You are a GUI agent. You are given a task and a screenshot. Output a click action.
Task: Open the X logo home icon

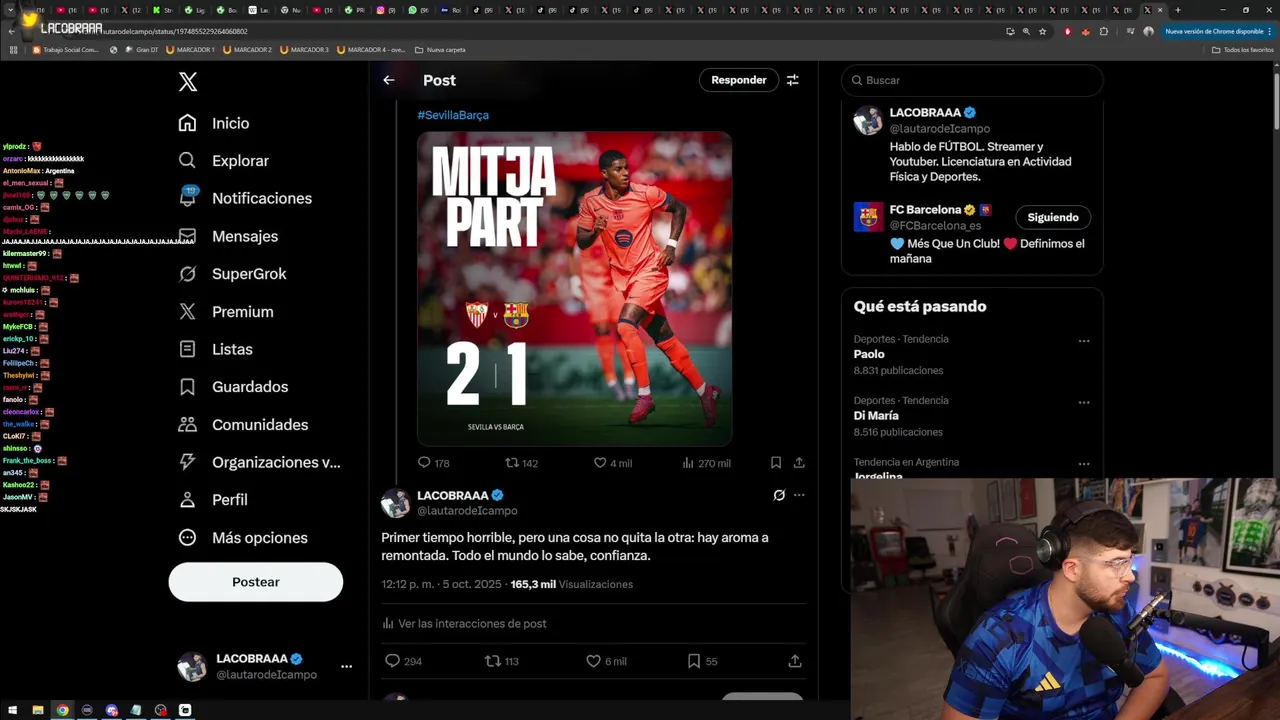188,82
